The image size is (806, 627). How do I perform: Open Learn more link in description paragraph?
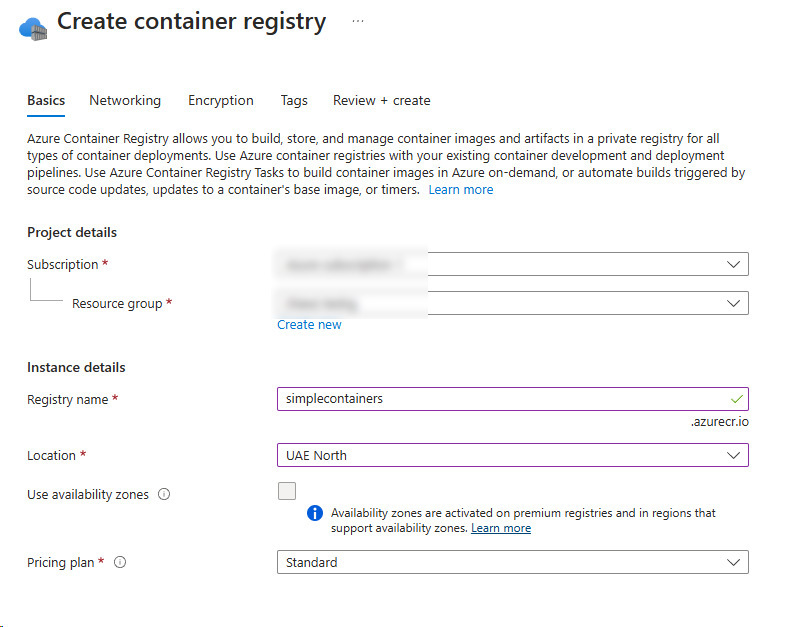(x=461, y=190)
